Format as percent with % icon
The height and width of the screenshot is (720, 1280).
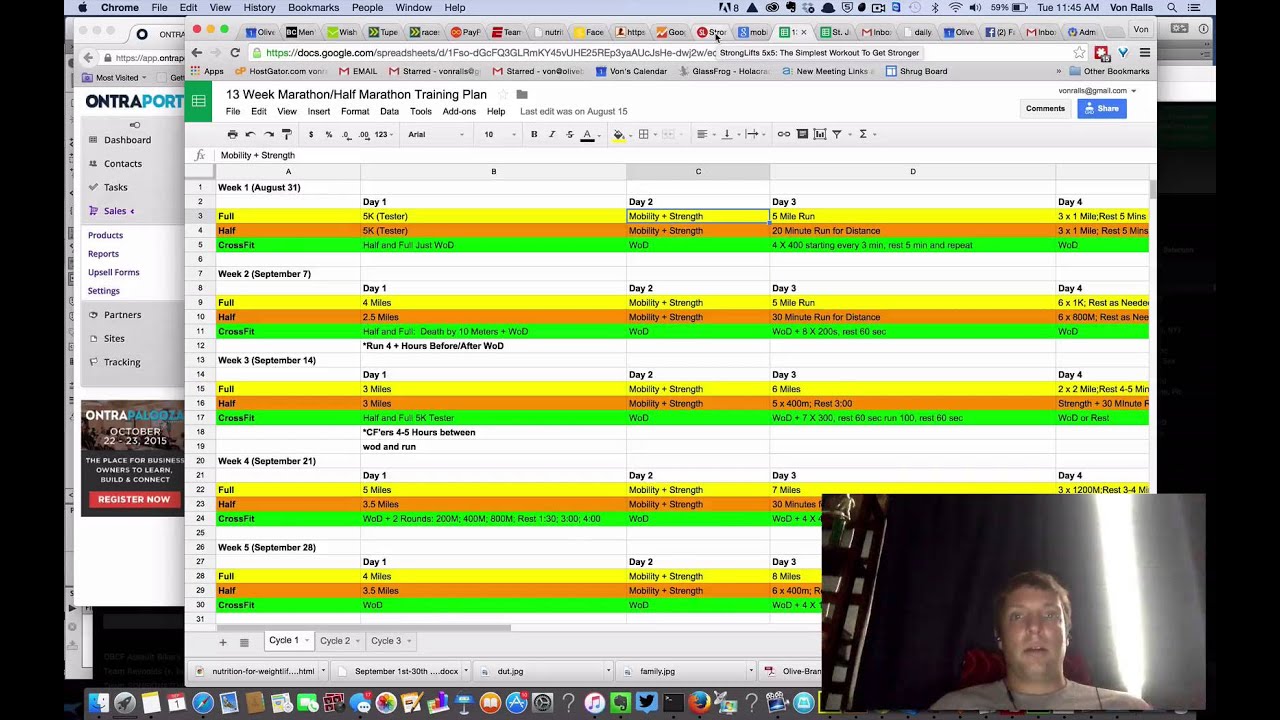click(328, 134)
